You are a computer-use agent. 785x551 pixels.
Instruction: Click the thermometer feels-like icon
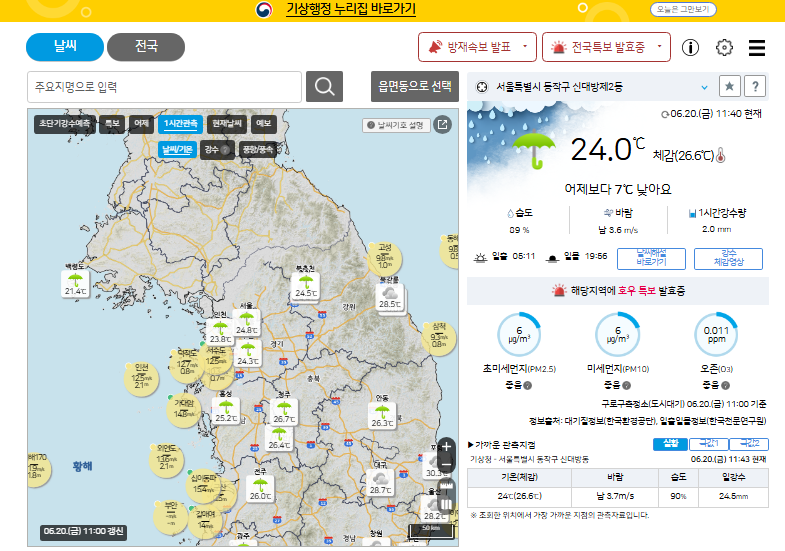tap(720, 155)
